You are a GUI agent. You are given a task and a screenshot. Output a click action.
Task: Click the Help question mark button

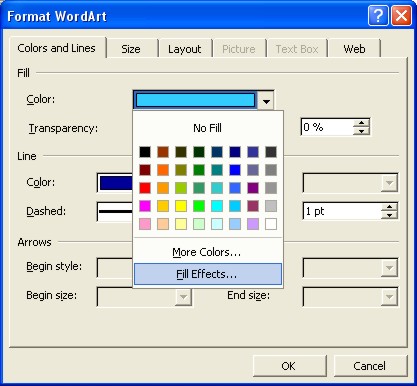pyautogui.click(x=378, y=16)
